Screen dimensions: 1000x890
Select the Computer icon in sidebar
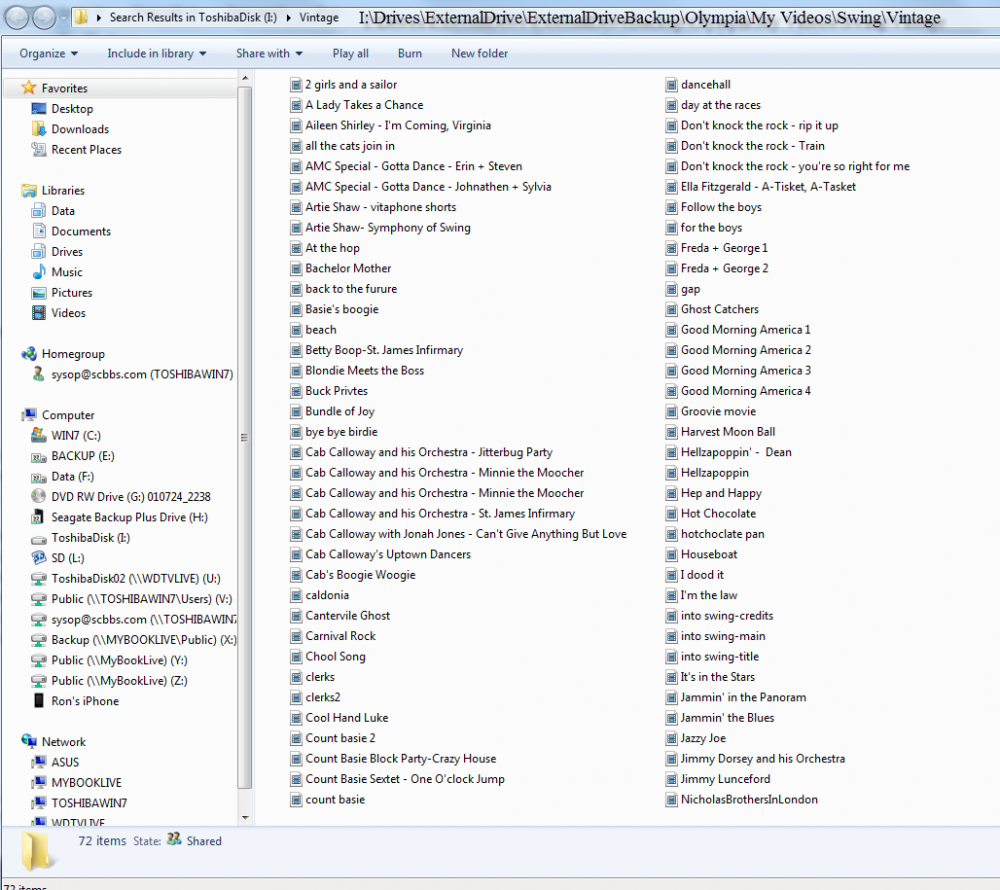pyautogui.click(x=29, y=414)
